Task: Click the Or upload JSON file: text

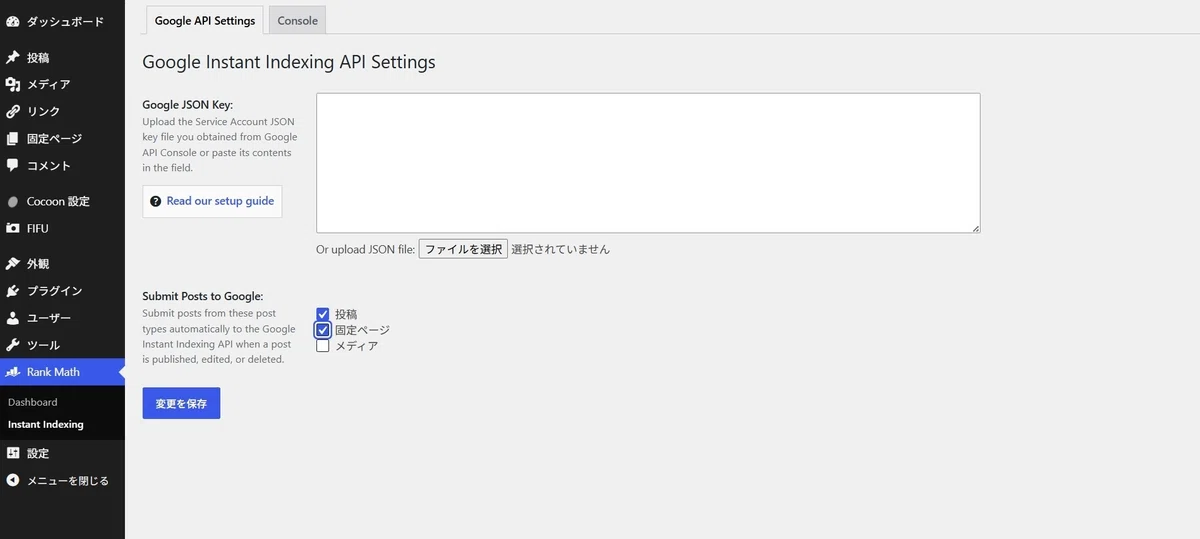Action: (366, 249)
